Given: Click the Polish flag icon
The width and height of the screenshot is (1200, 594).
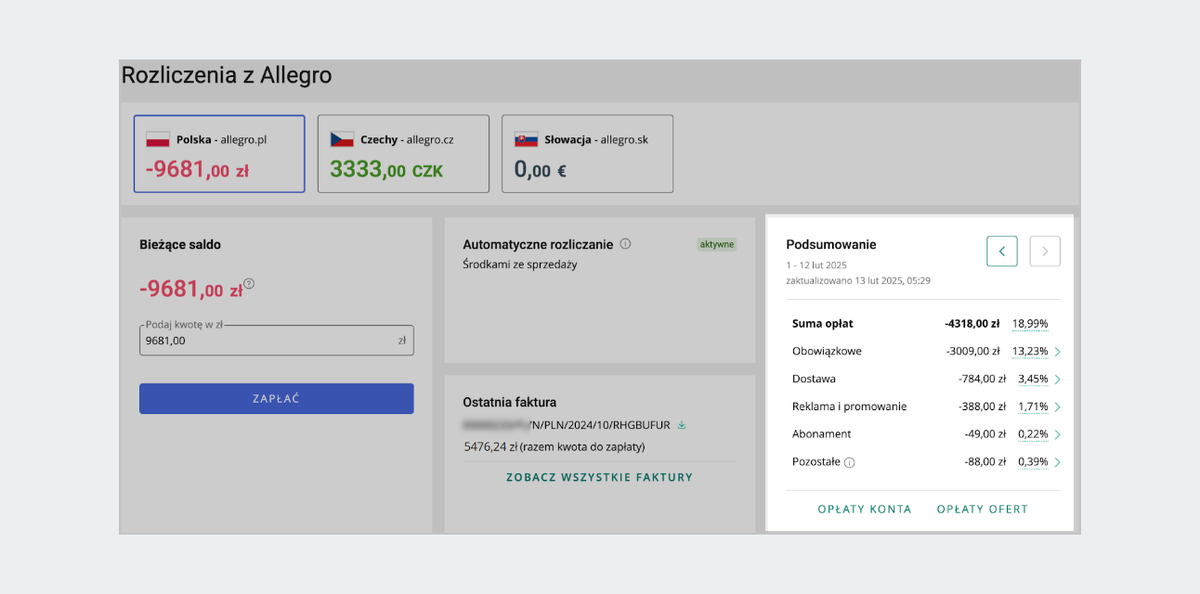Looking at the screenshot, I should 158,139.
